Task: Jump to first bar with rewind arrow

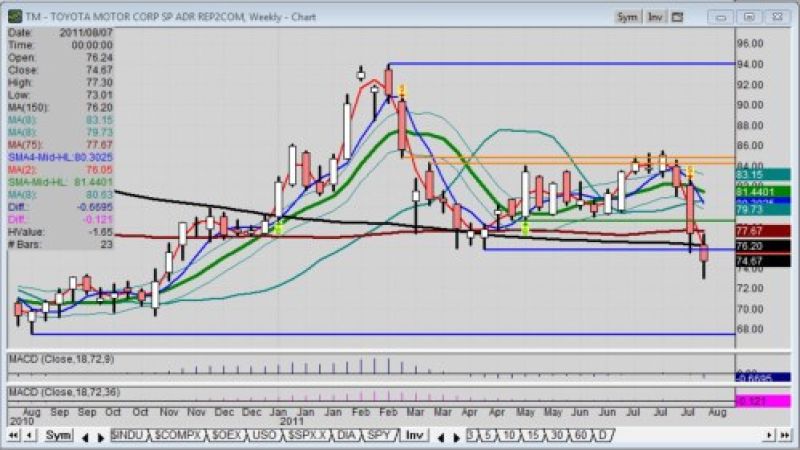Action: tap(13, 435)
